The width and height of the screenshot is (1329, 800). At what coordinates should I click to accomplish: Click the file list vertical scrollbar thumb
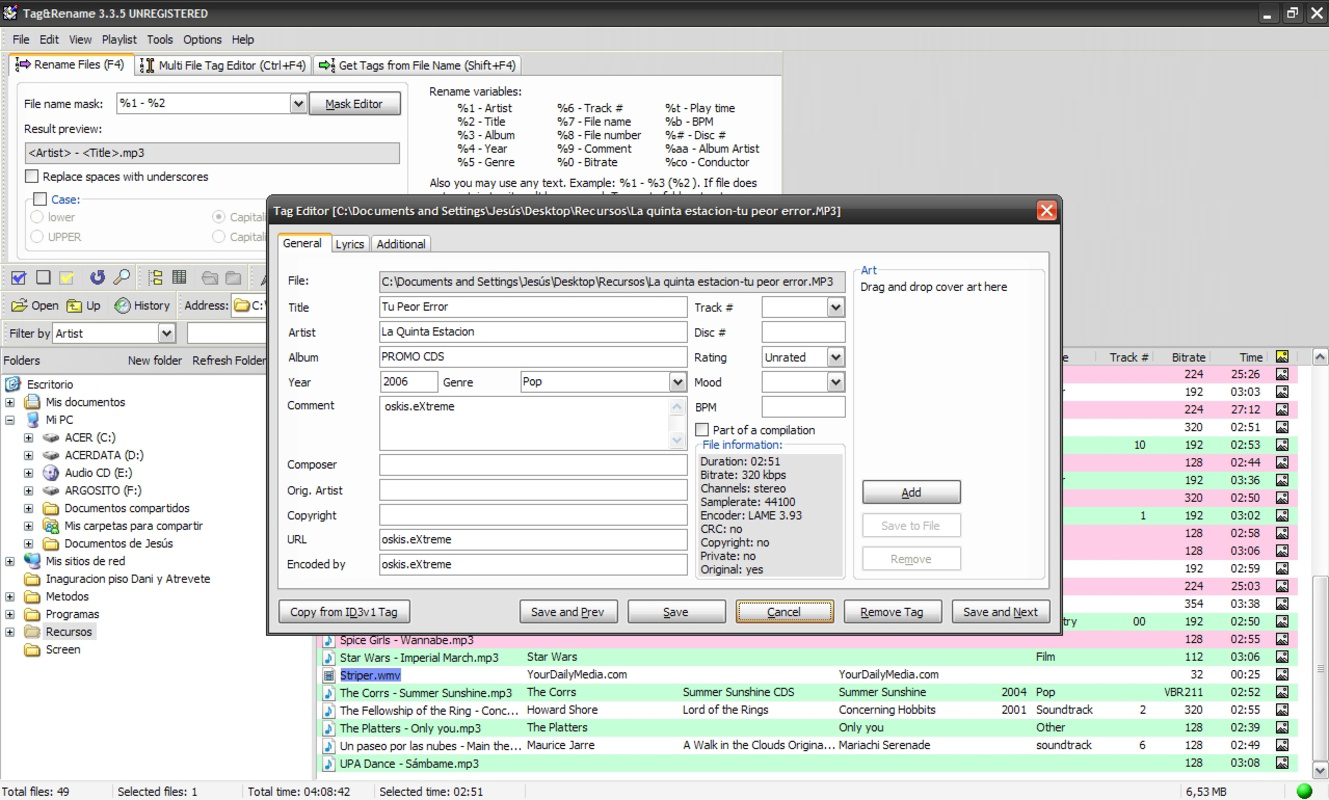1320,669
